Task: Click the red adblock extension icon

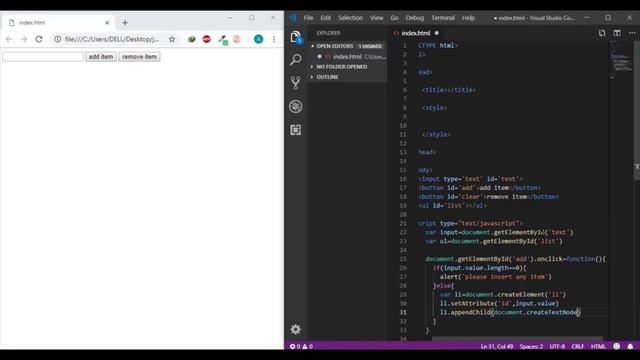Action: tap(207, 39)
